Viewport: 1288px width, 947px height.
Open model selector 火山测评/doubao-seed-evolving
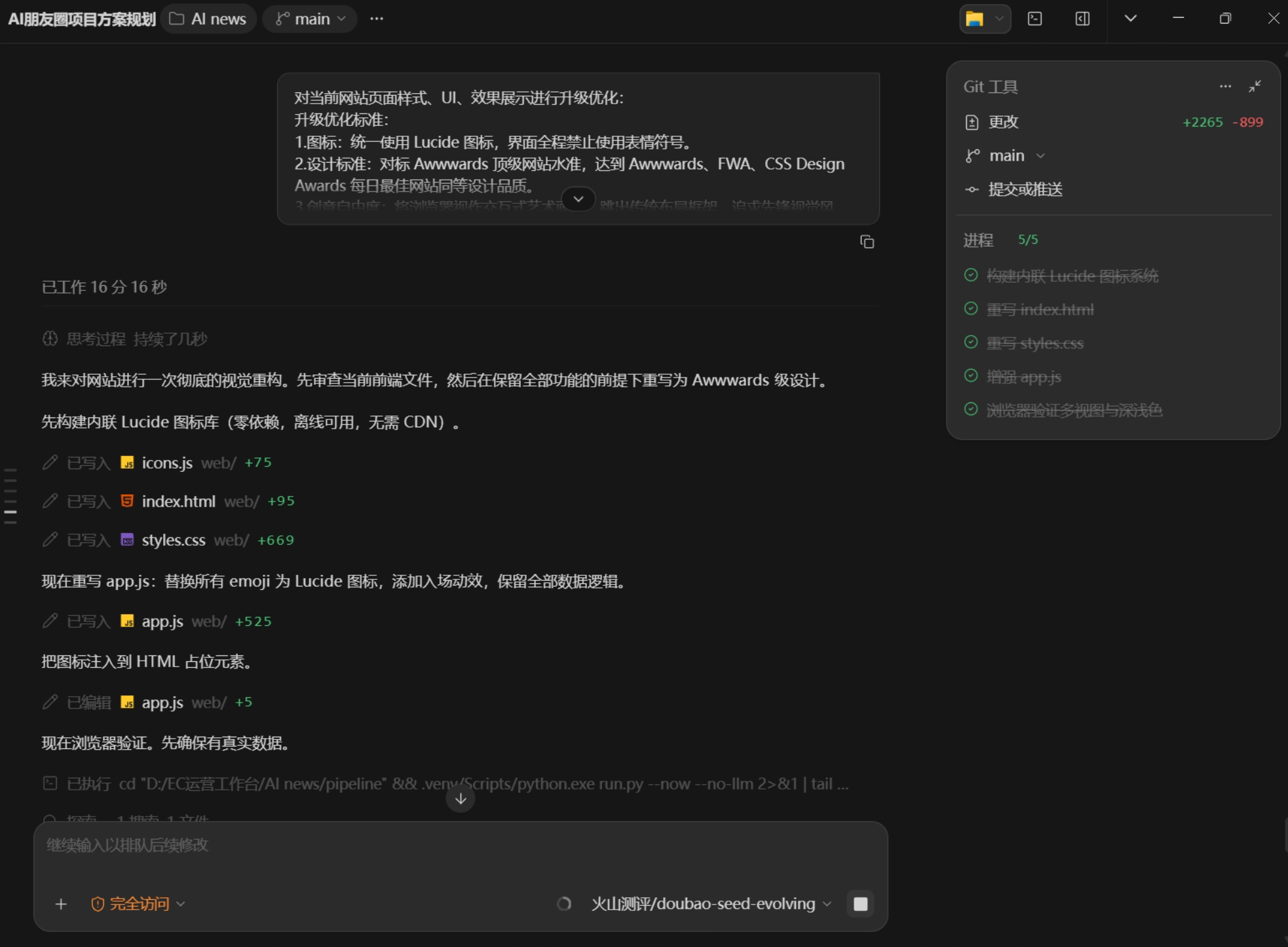(x=711, y=904)
